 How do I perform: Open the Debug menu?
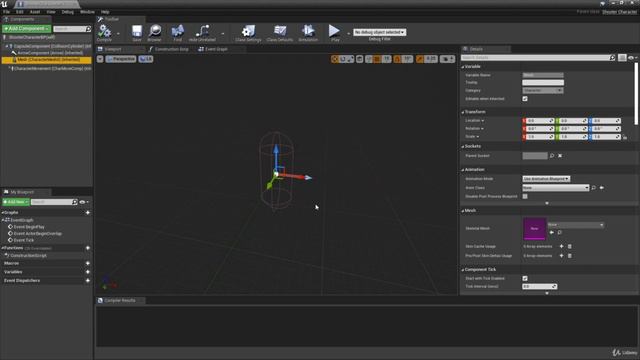point(68,12)
